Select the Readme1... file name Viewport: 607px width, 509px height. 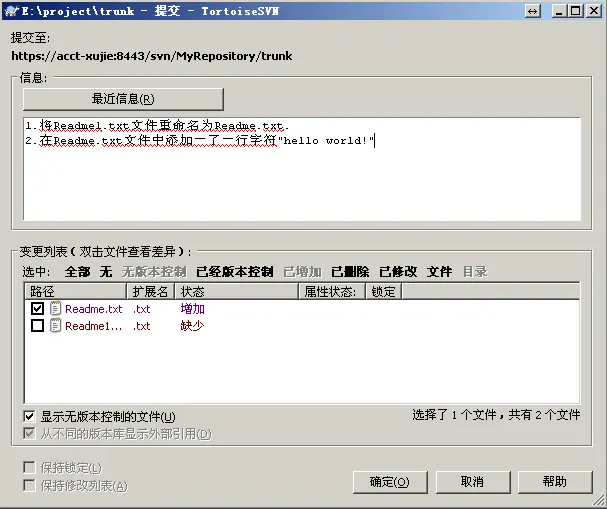click(x=94, y=326)
